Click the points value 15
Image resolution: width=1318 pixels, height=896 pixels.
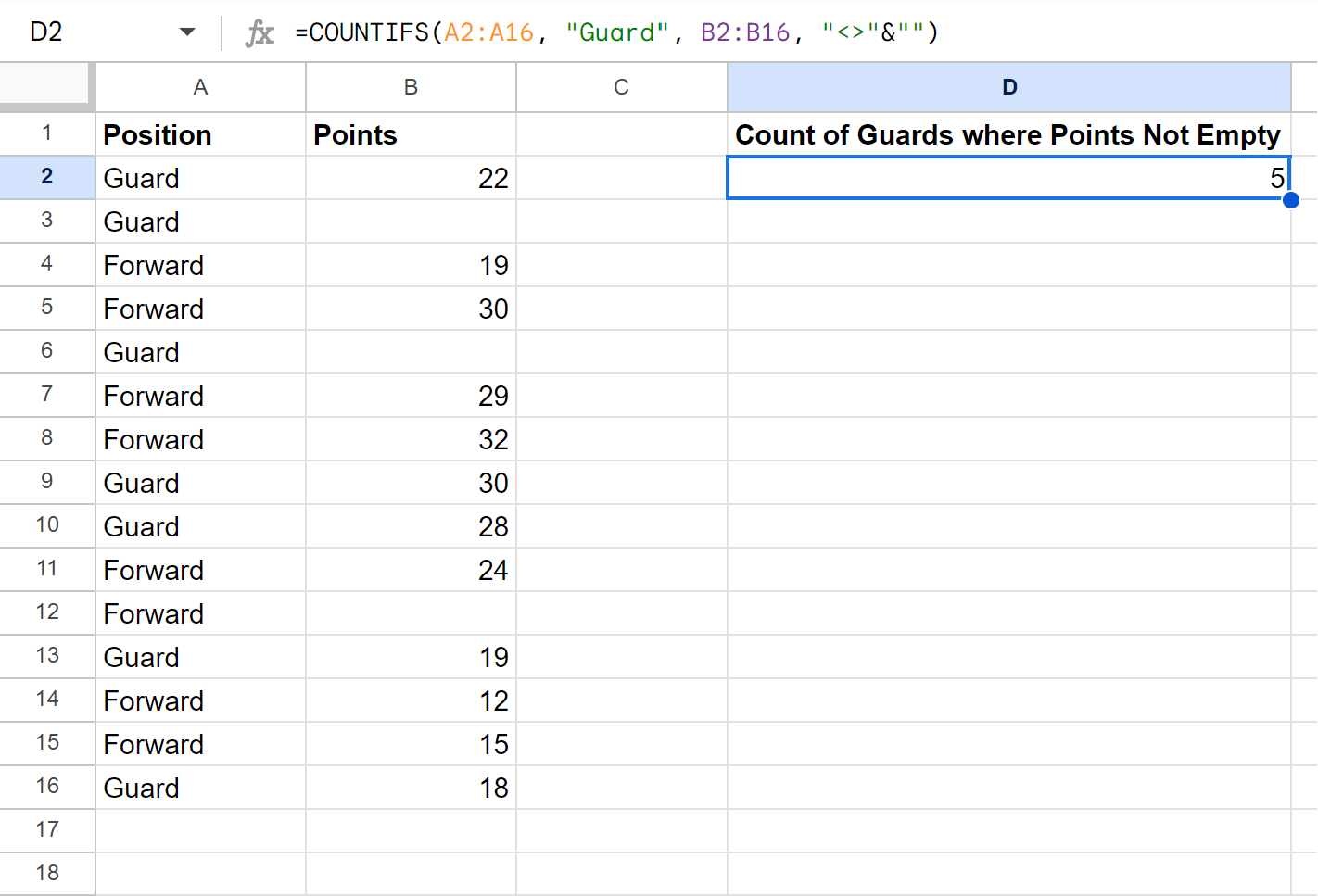411,744
